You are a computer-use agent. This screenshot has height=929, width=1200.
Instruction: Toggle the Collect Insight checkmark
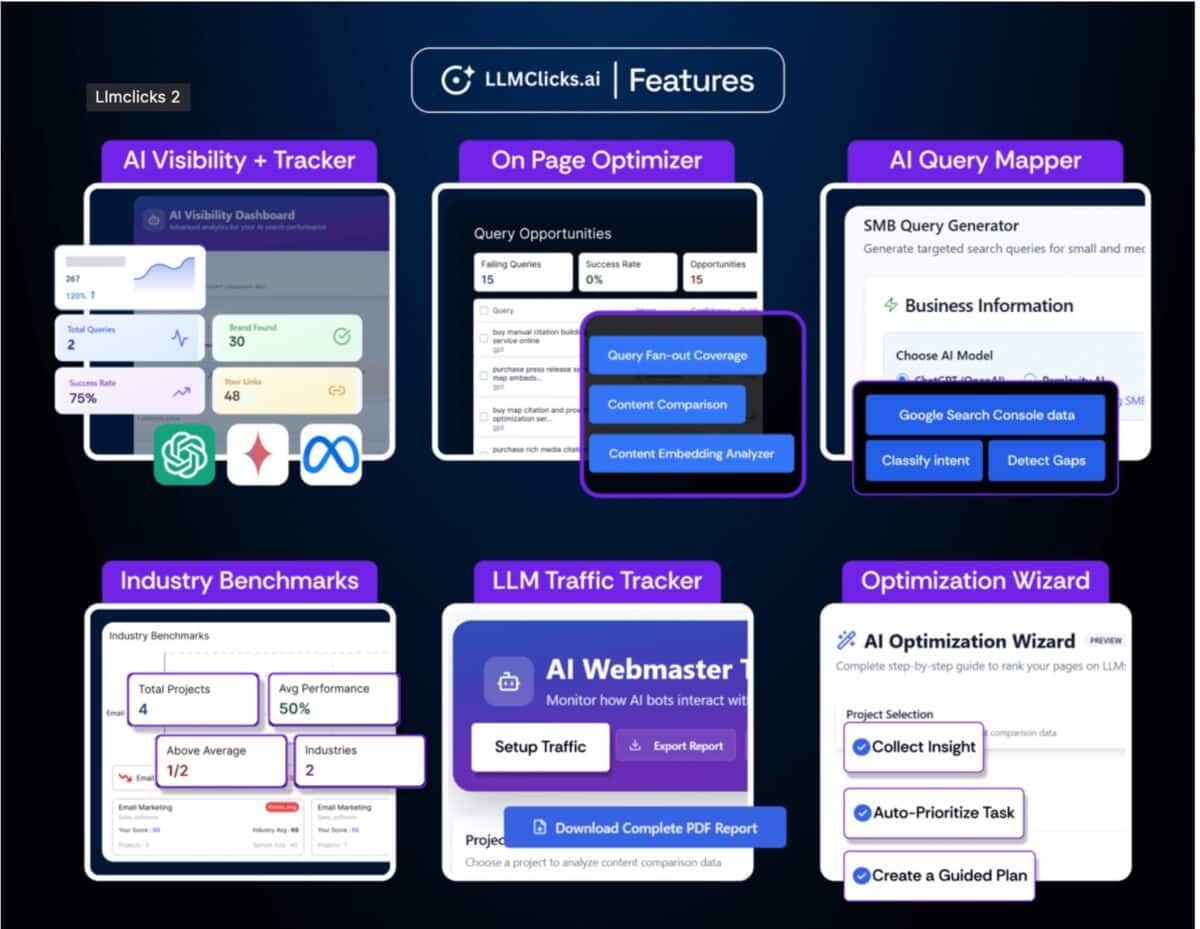pos(859,747)
